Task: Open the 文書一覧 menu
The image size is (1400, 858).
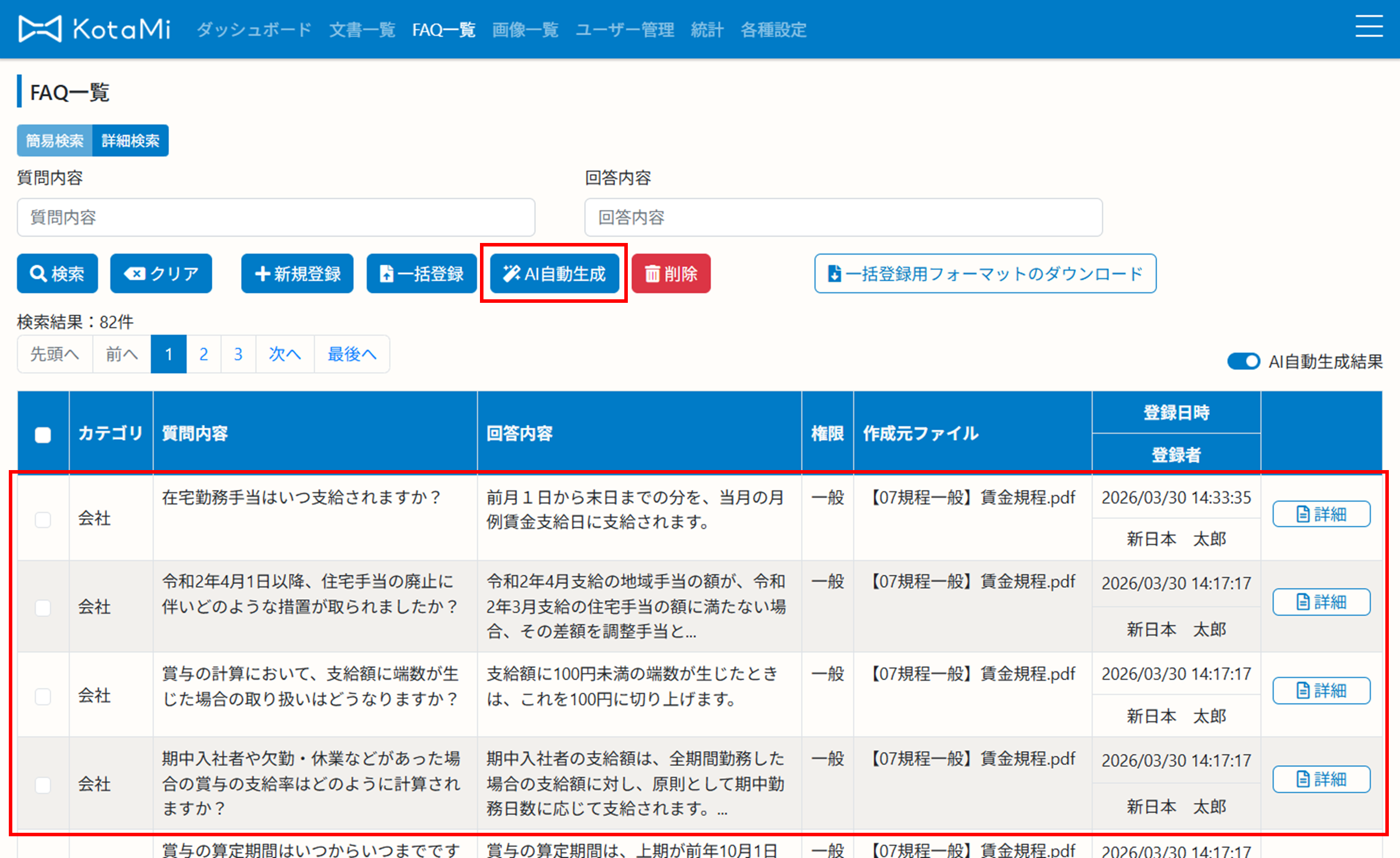Action: 362,29
